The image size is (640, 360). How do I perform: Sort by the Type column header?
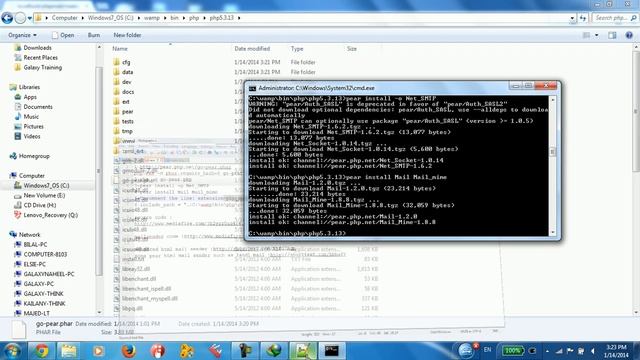(x=297, y=49)
